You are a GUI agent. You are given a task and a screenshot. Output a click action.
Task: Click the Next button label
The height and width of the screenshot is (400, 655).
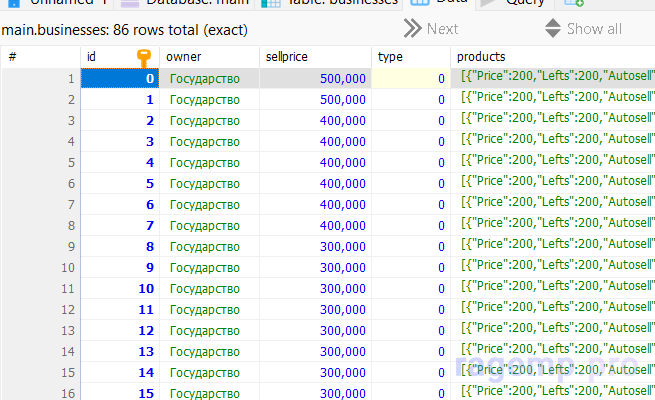[442, 29]
